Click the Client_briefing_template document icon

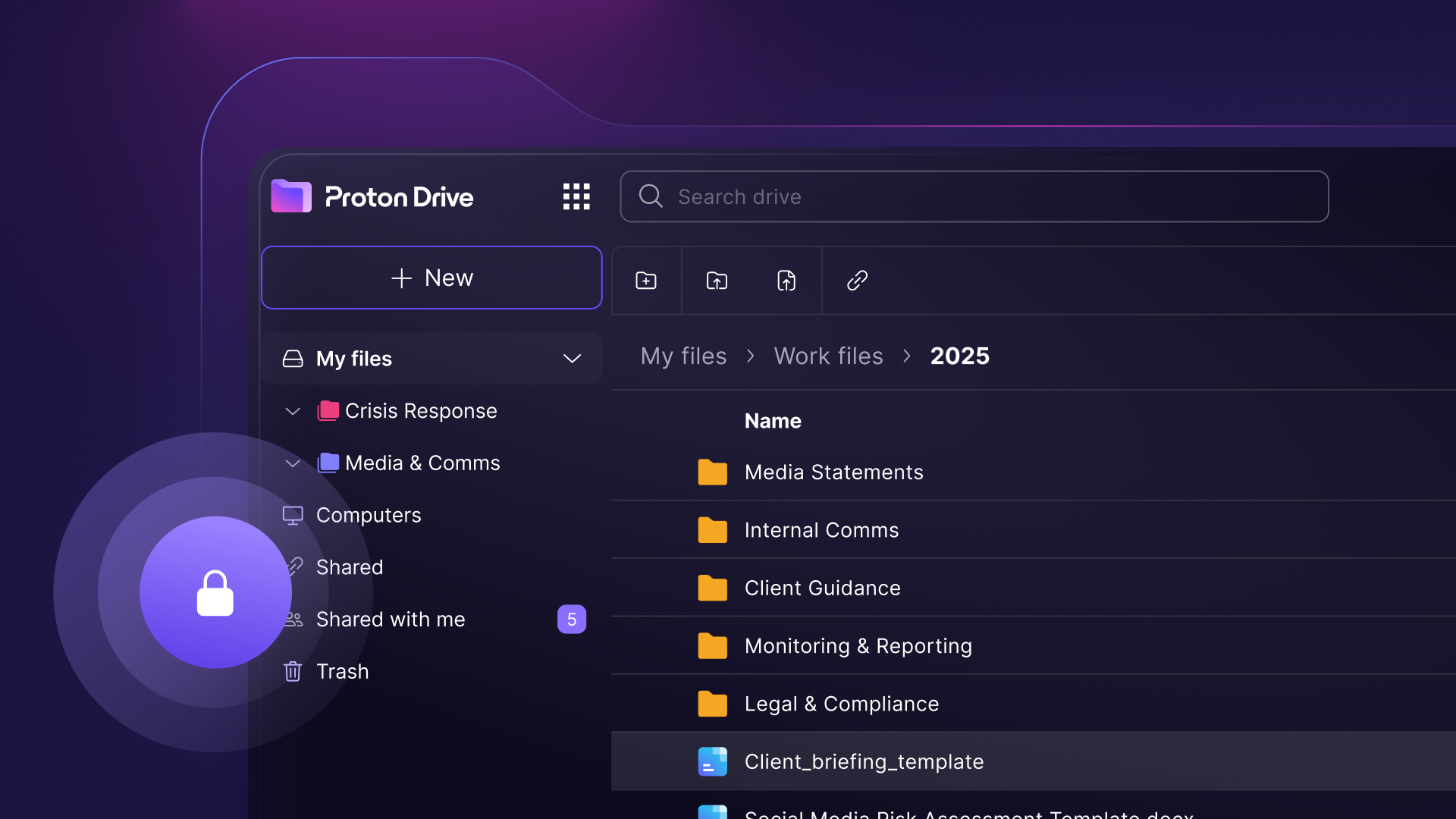coord(712,761)
